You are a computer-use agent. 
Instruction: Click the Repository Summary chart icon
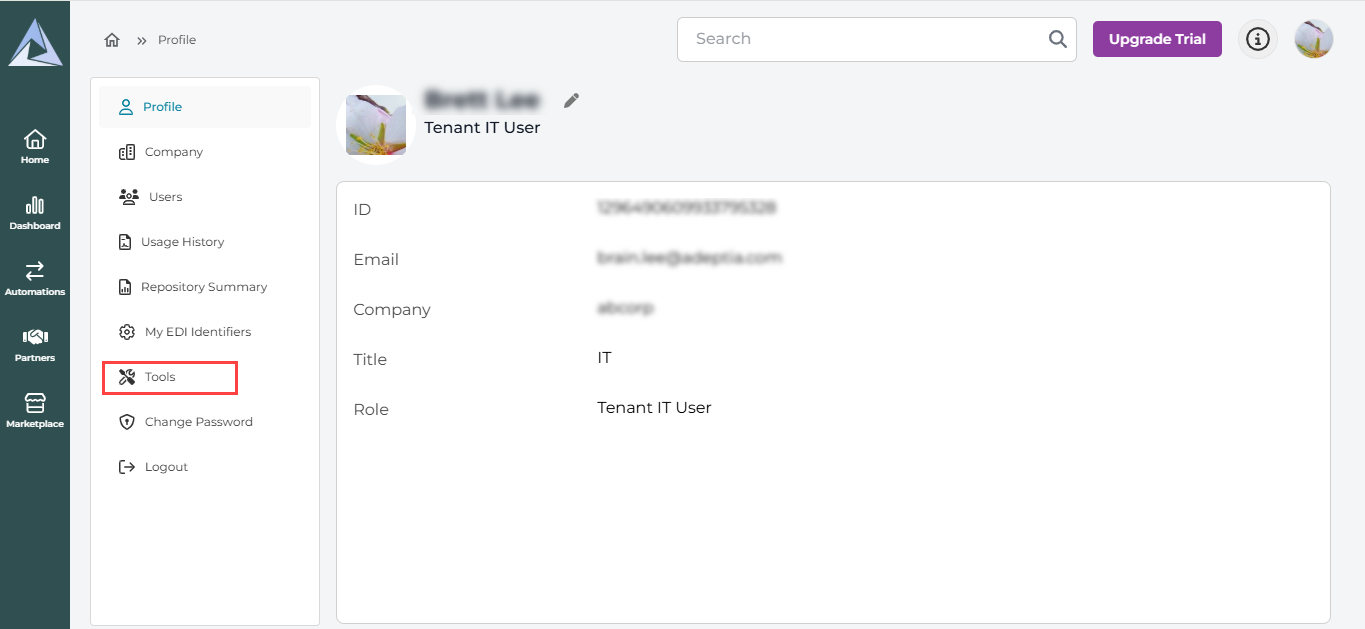(x=125, y=287)
